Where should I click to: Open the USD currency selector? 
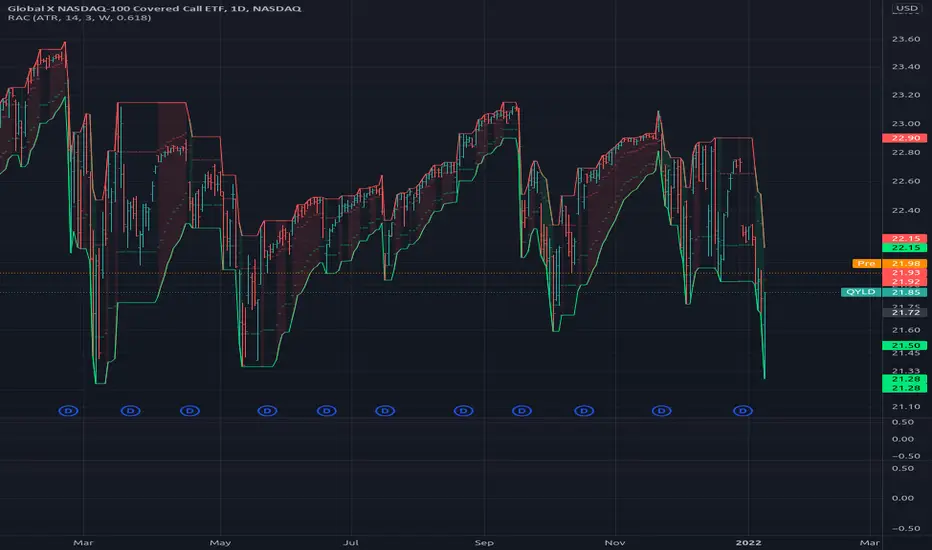(906, 8)
